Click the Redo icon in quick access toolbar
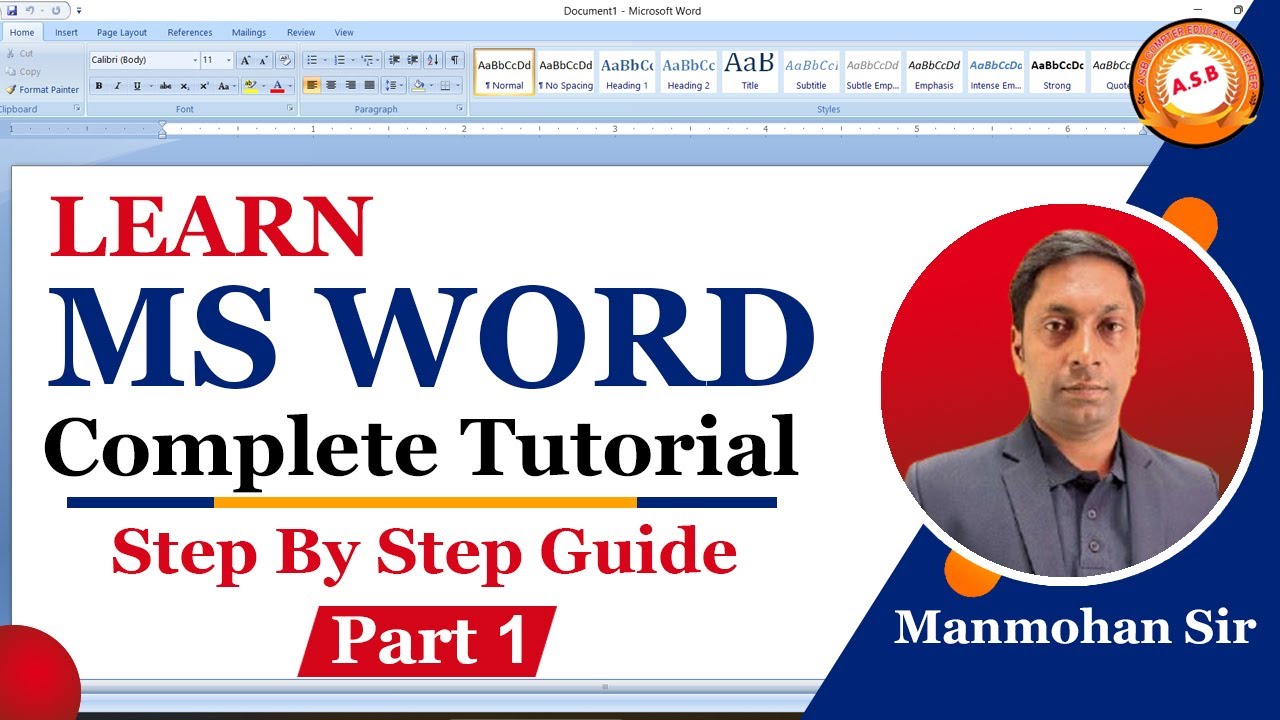This screenshot has width=1280, height=720. click(x=56, y=10)
